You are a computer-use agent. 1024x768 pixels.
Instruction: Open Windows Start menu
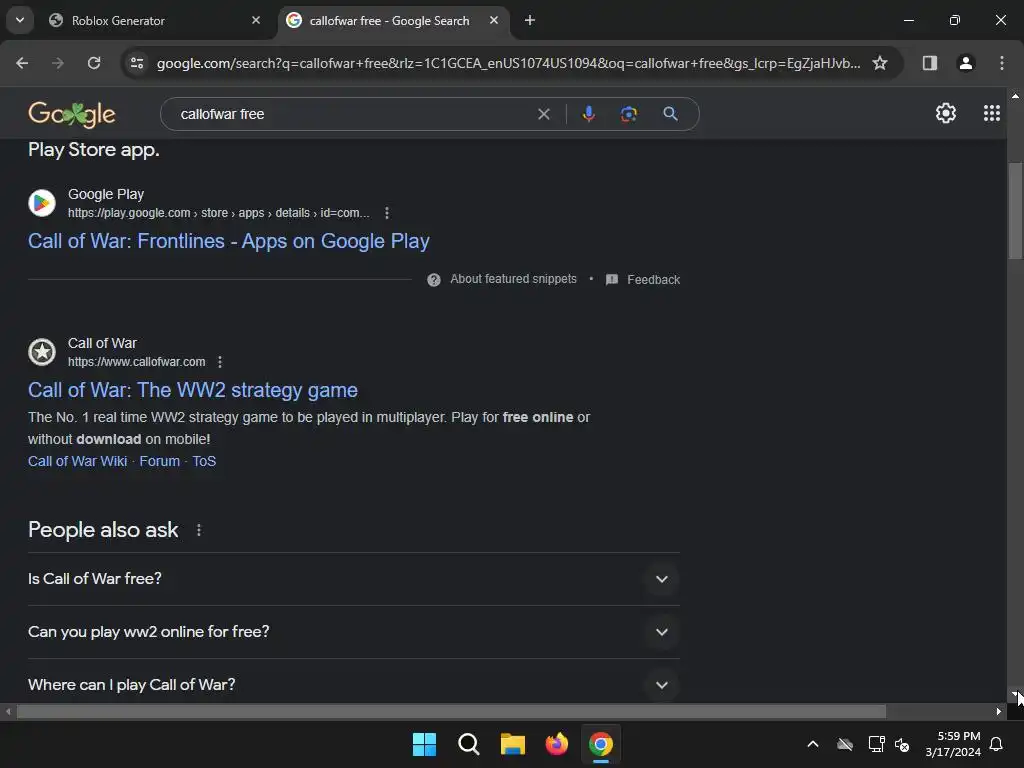pos(424,744)
